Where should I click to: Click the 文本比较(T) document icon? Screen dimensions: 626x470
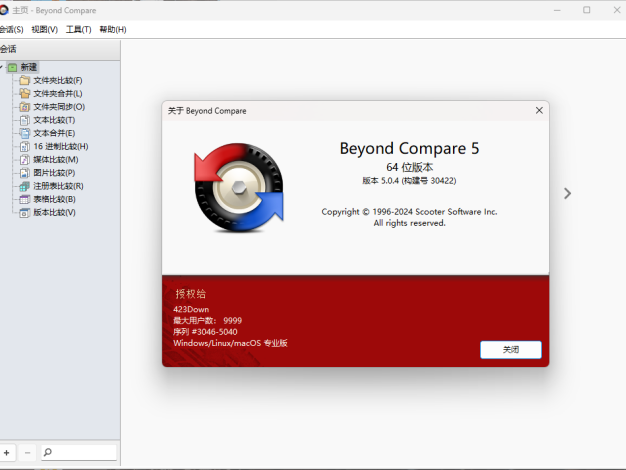(x=24, y=120)
